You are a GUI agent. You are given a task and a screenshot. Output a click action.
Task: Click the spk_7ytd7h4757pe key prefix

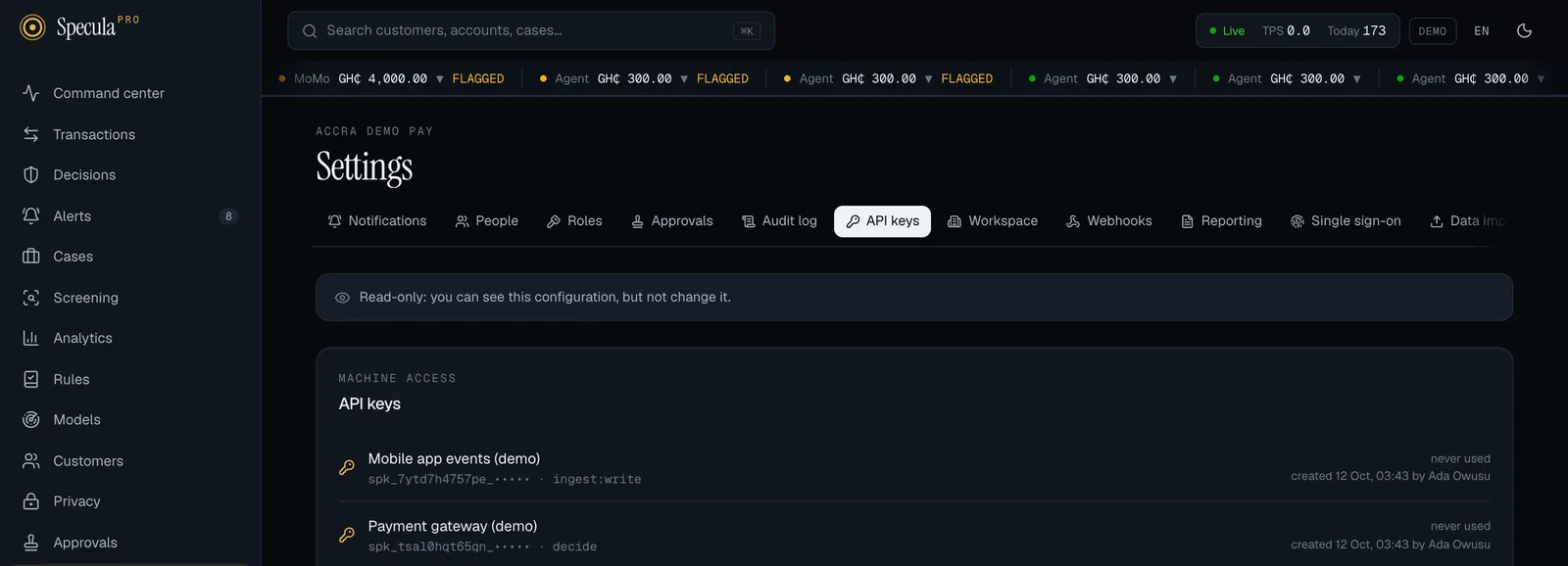(449, 479)
